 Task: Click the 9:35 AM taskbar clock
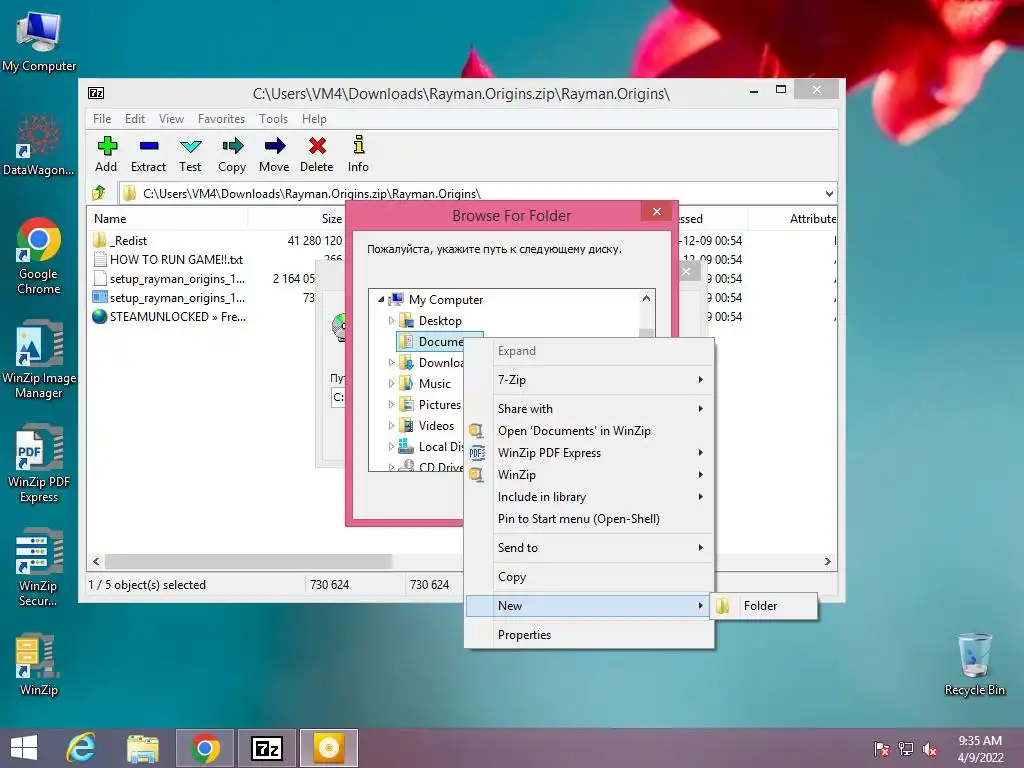pyautogui.click(x=980, y=741)
